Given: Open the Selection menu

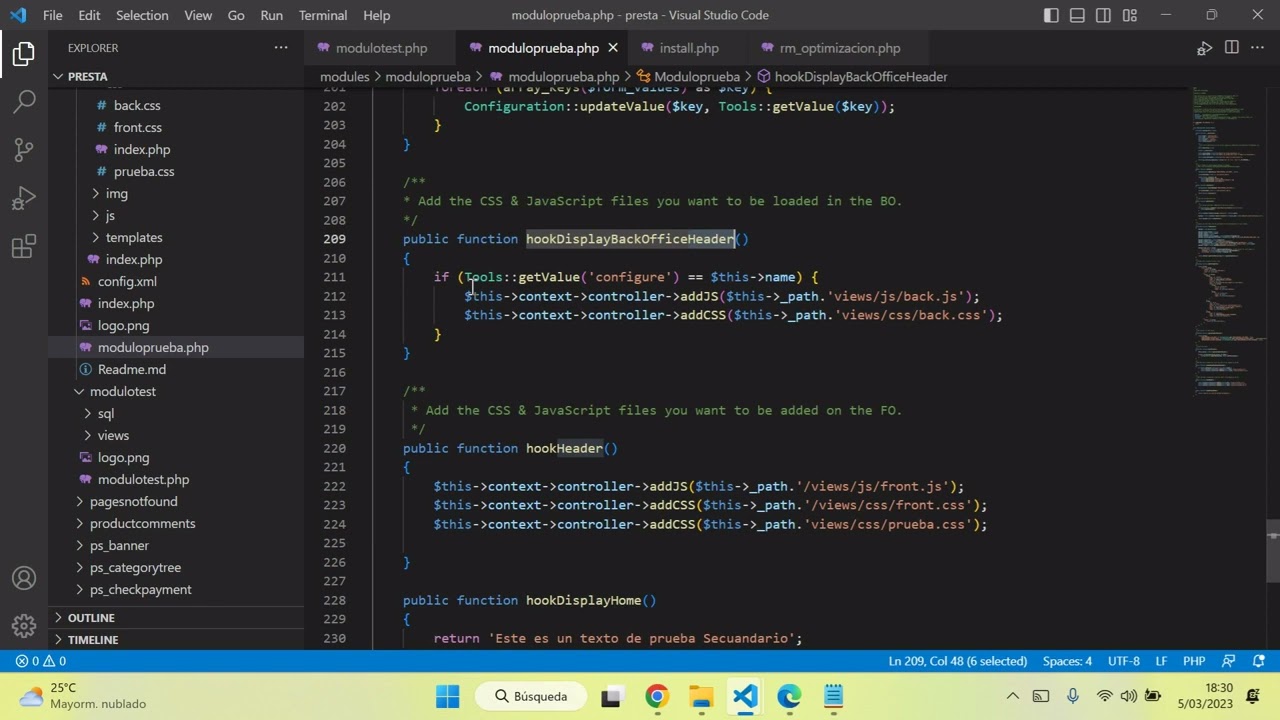Looking at the screenshot, I should pyautogui.click(x=142, y=15).
